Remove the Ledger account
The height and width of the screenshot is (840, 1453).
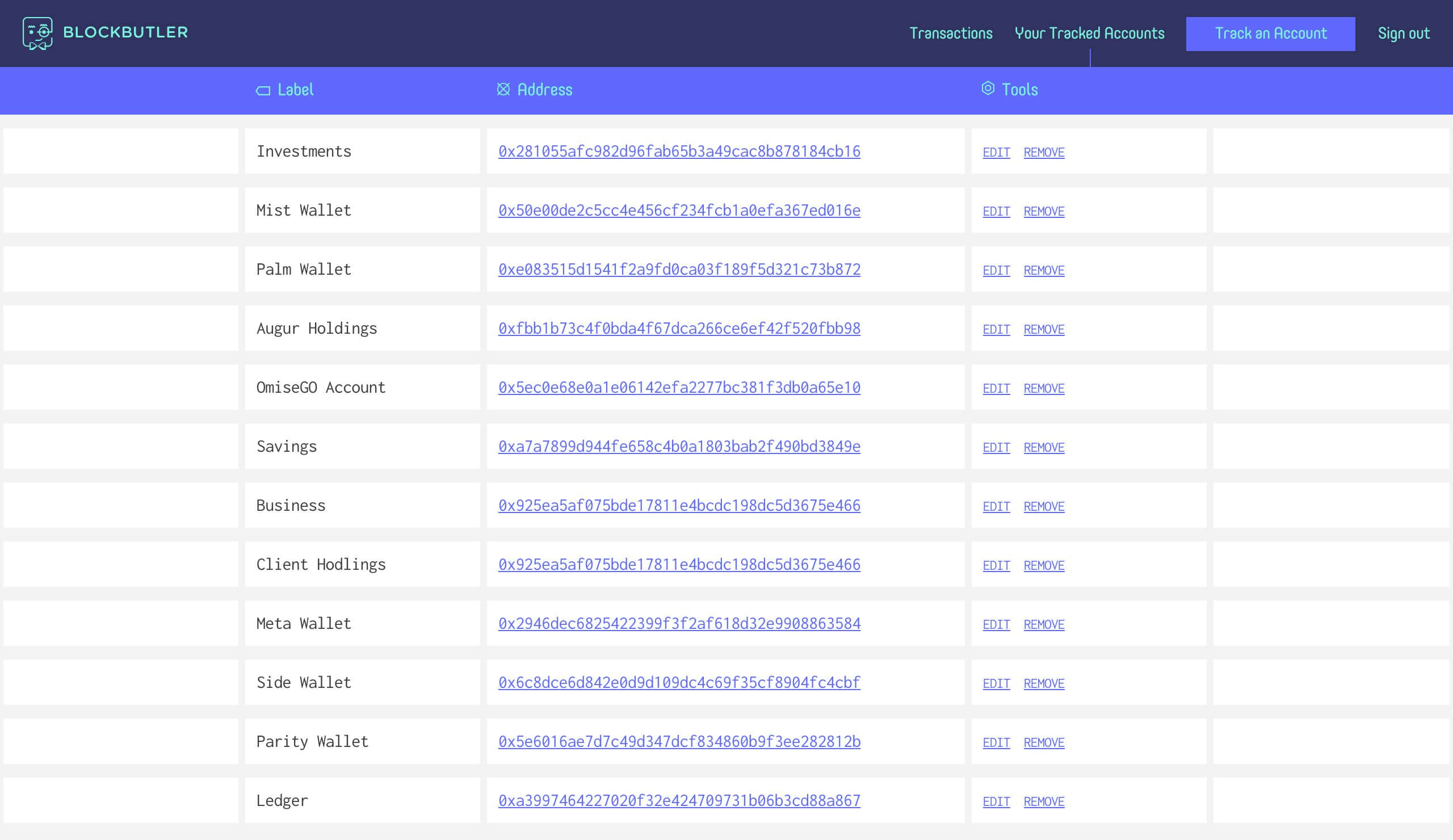click(1044, 801)
